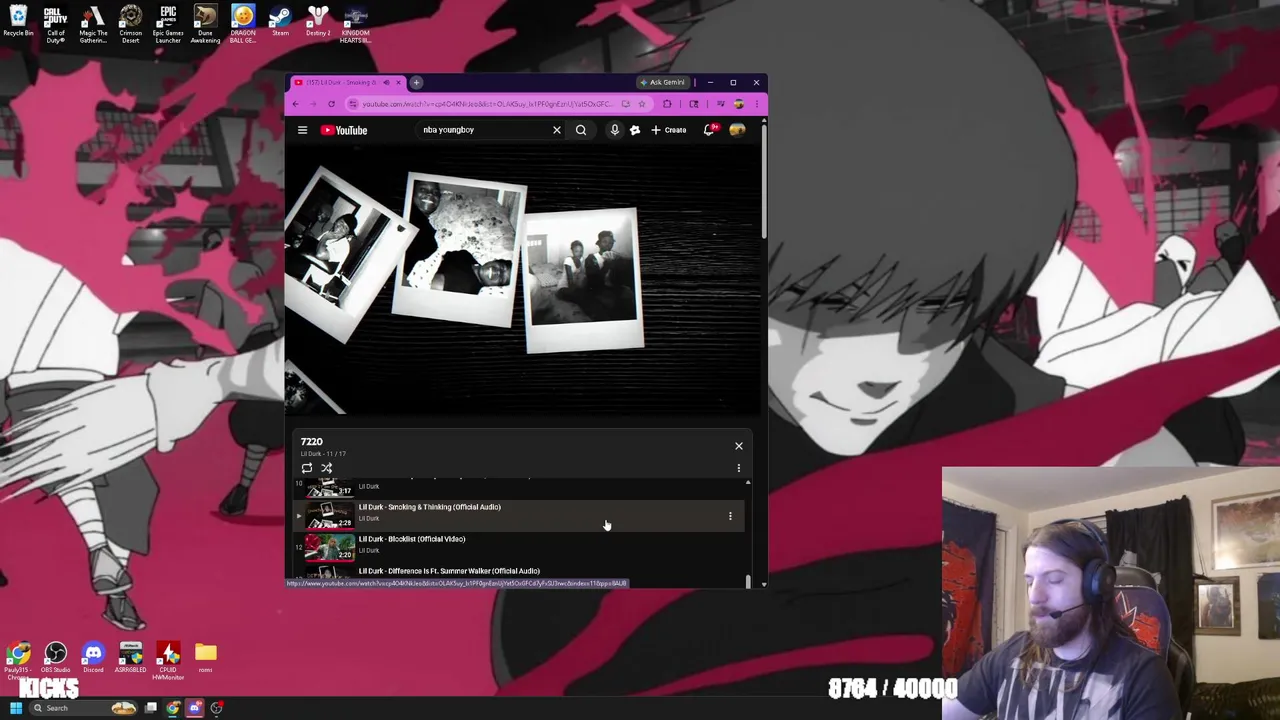Open Call of Duty desktop shortcut
This screenshot has width=1280, height=720.
tap(55, 24)
